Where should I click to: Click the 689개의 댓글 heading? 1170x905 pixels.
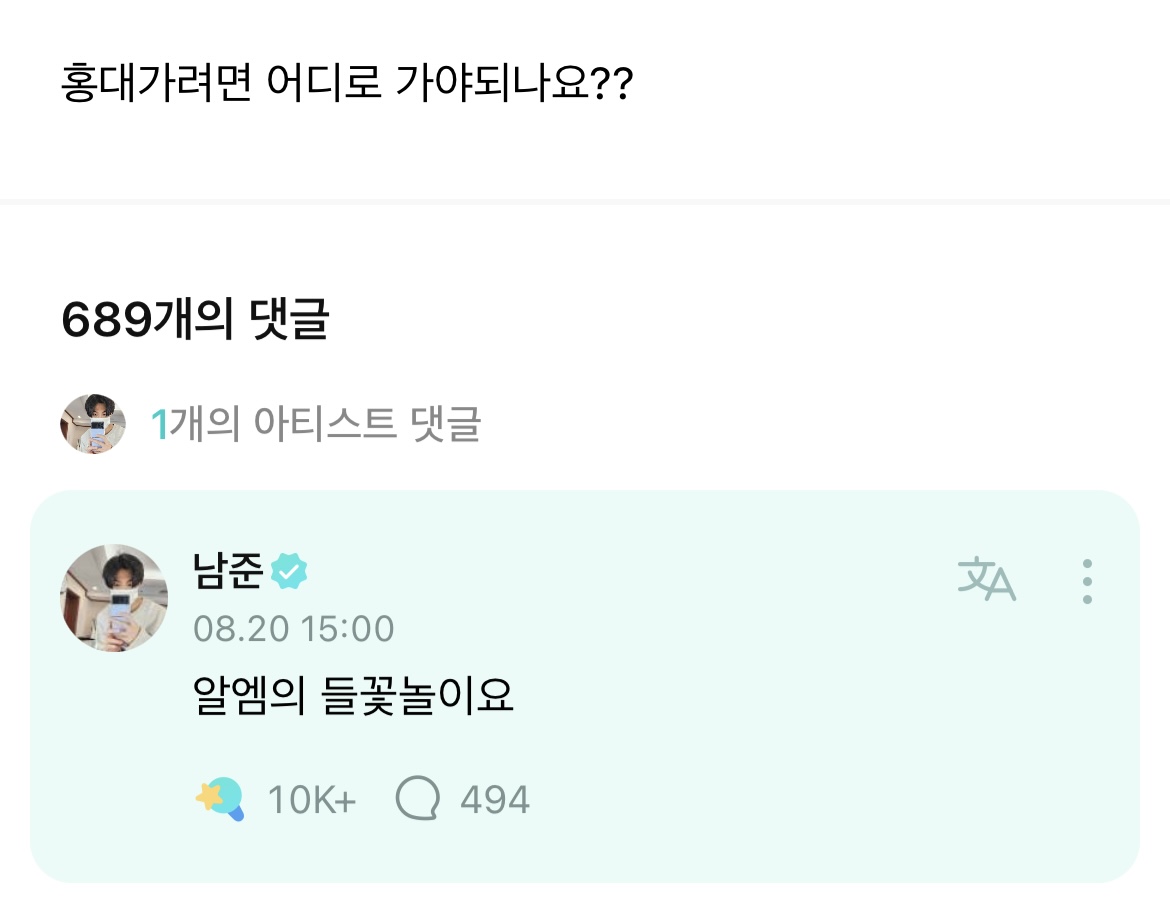(x=195, y=320)
